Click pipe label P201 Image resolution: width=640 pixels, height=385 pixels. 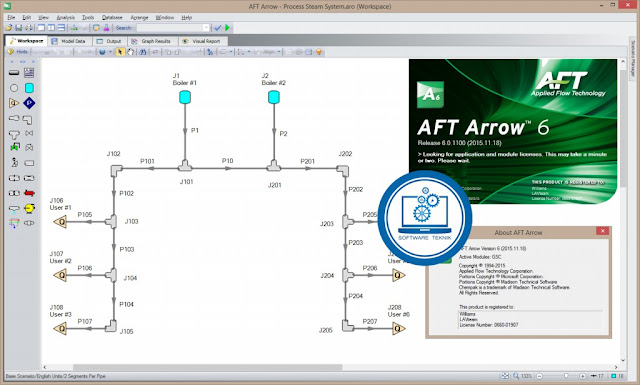tap(308, 161)
